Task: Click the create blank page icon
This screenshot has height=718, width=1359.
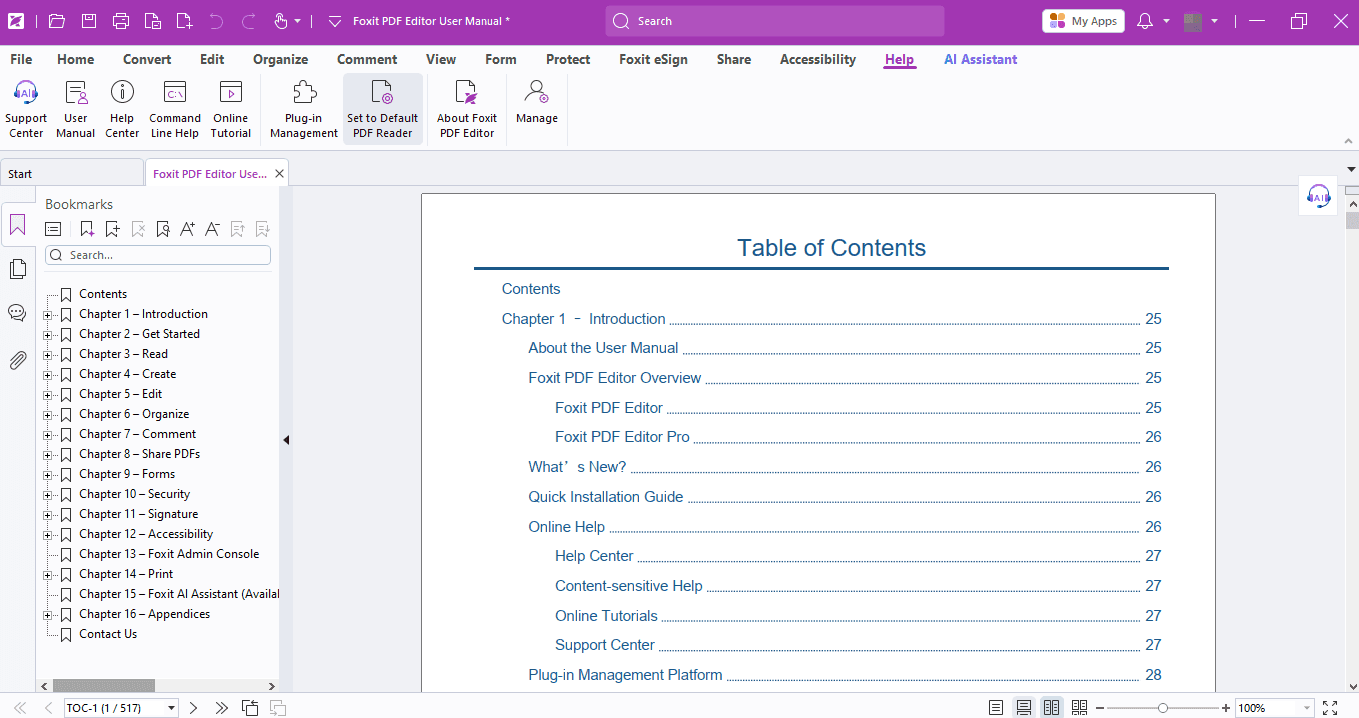Action: (184, 21)
